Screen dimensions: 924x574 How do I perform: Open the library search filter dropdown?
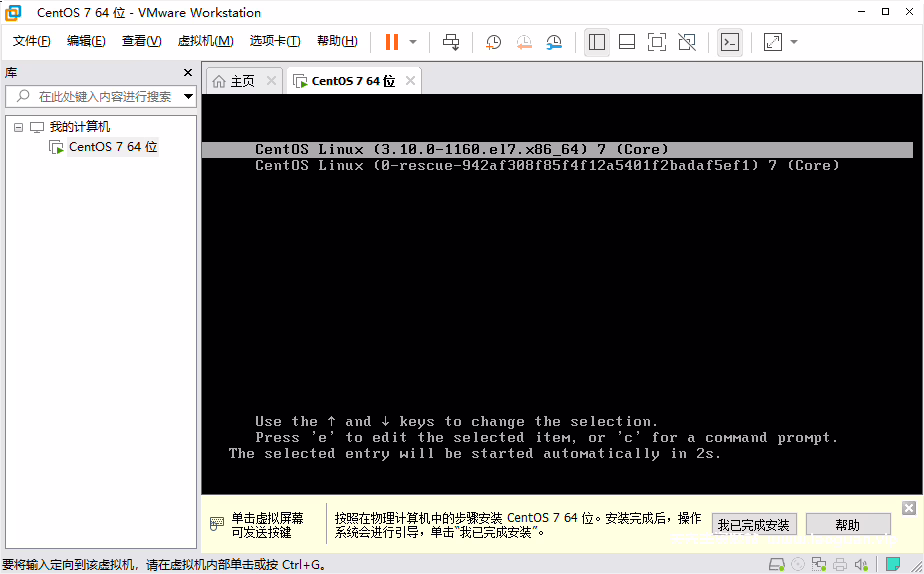(x=189, y=96)
